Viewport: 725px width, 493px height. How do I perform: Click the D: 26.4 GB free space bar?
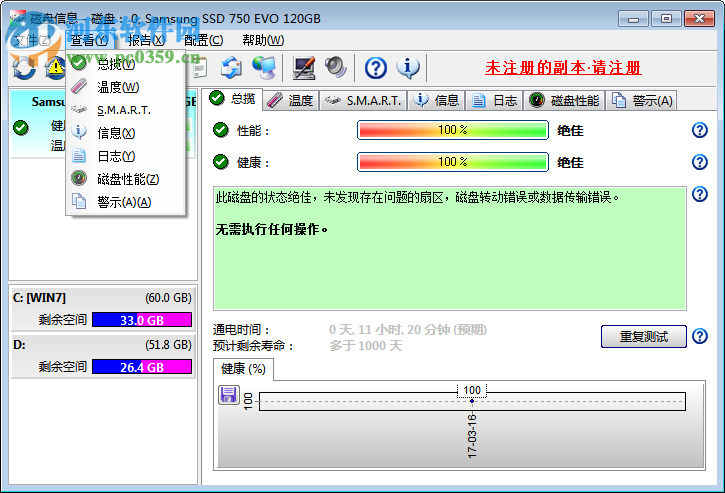coord(142,367)
